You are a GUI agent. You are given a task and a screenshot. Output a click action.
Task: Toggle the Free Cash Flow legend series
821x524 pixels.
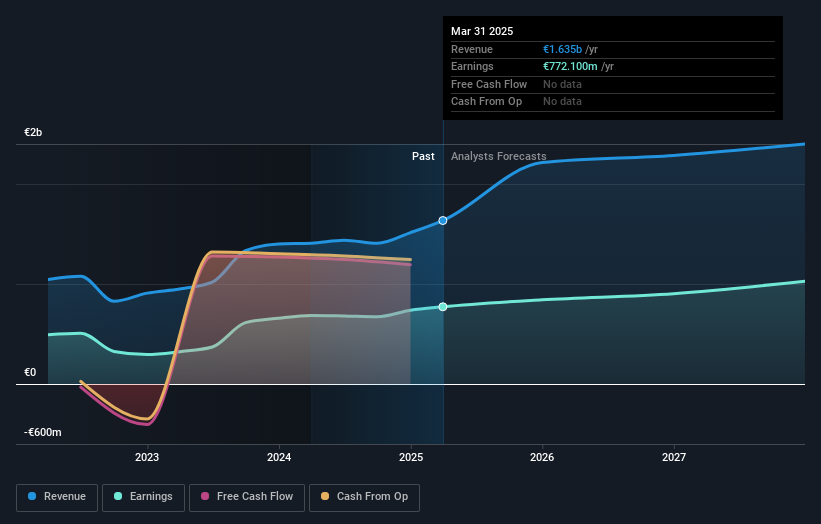click(x=247, y=497)
